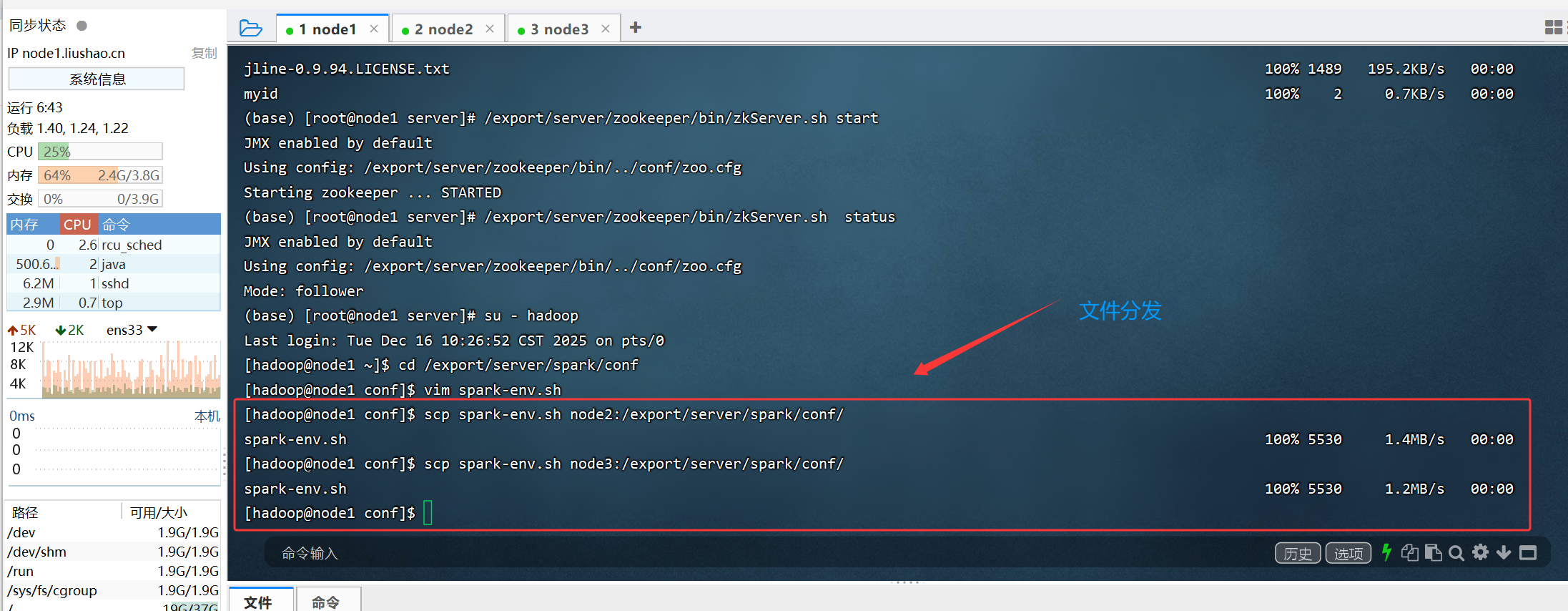The height and width of the screenshot is (611, 1568).
Task: Click the 系统信息 button
Action: coord(97,79)
